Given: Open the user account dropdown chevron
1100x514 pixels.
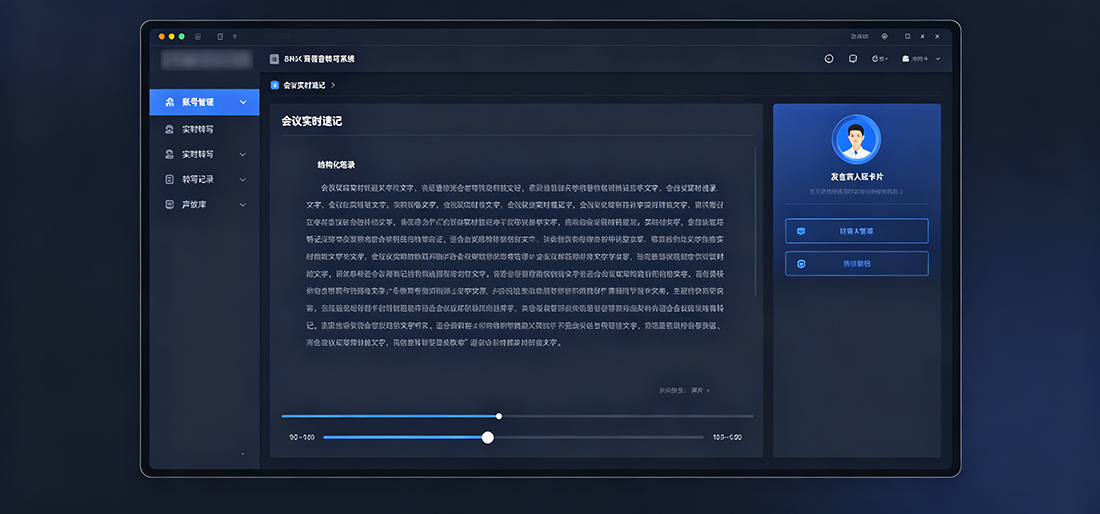Looking at the screenshot, I should click(938, 59).
